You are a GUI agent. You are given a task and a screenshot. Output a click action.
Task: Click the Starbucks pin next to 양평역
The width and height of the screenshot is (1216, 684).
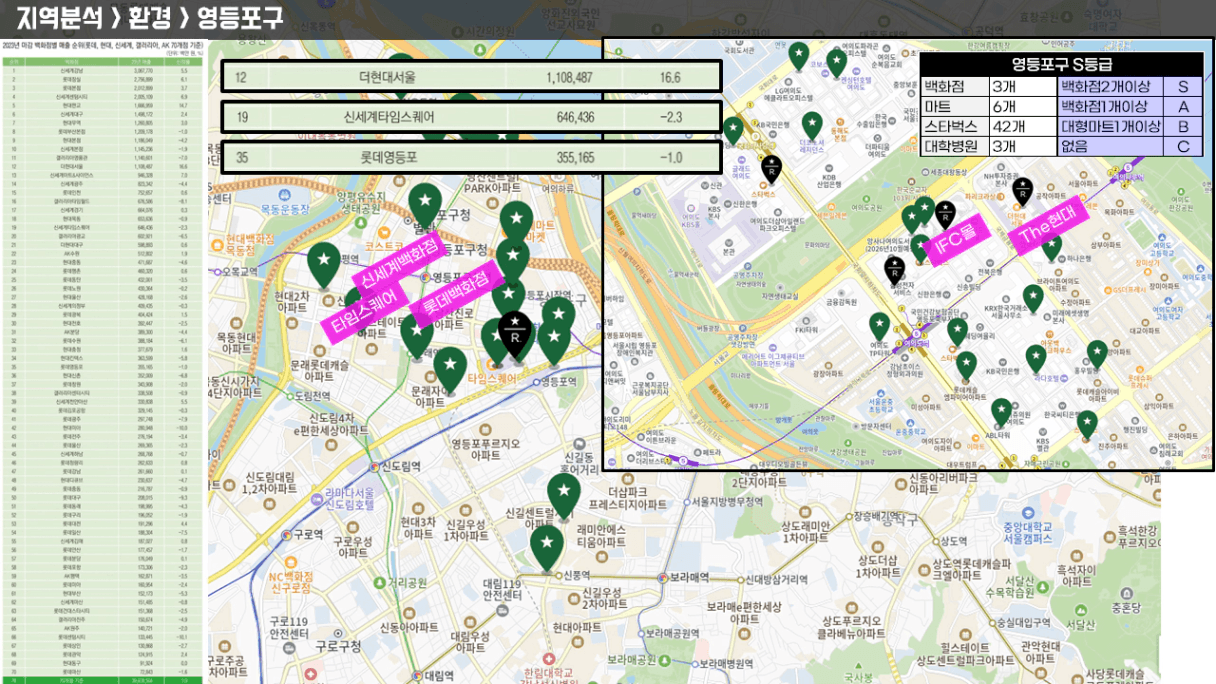coord(323,264)
